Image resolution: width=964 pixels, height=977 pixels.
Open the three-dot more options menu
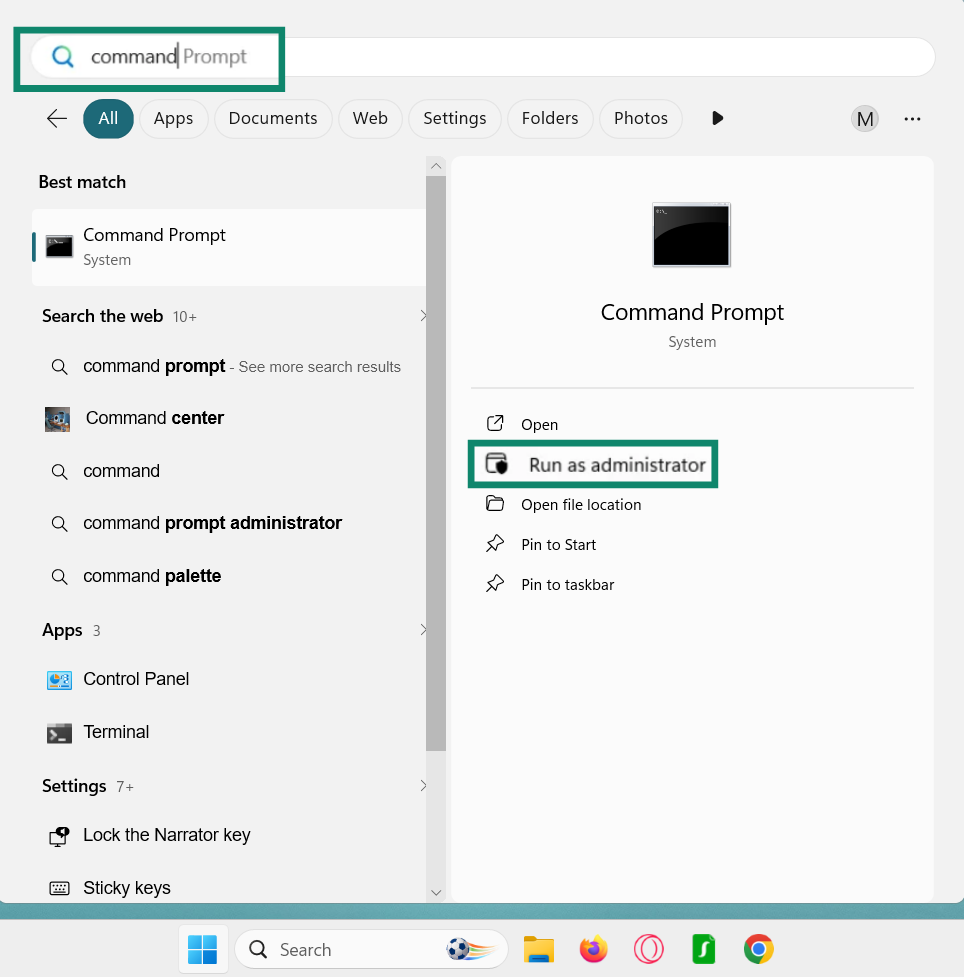(x=912, y=118)
